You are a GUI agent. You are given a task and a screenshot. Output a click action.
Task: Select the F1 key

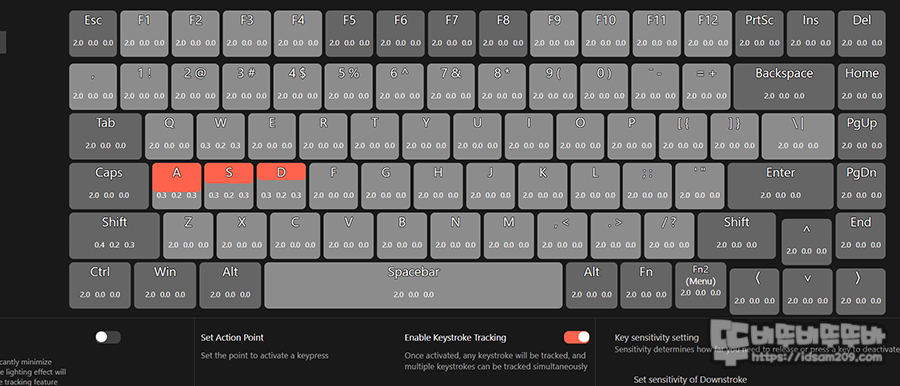pyautogui.click(x=144, y=34)
